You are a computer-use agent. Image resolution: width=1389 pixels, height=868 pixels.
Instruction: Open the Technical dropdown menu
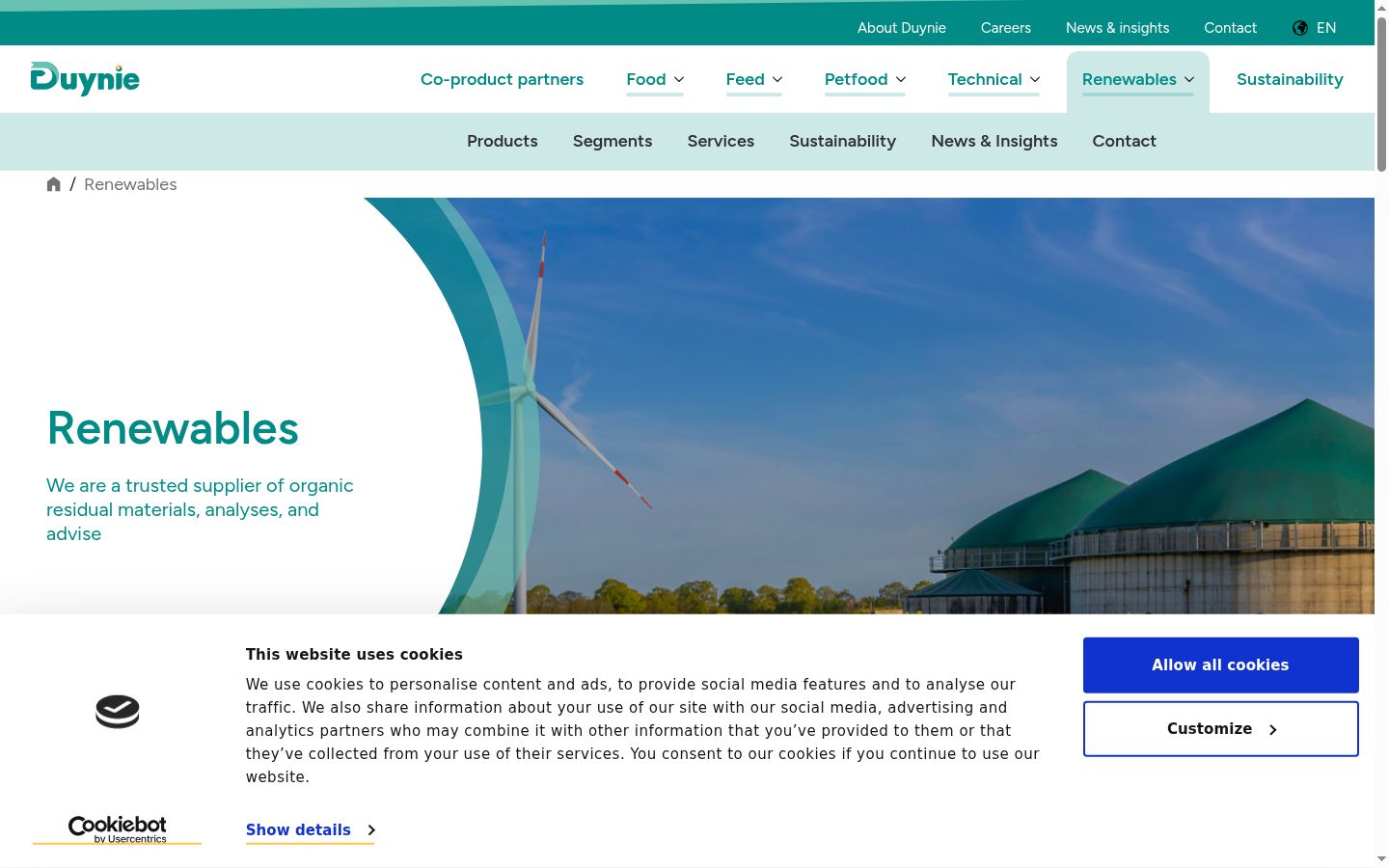point(994,79)
